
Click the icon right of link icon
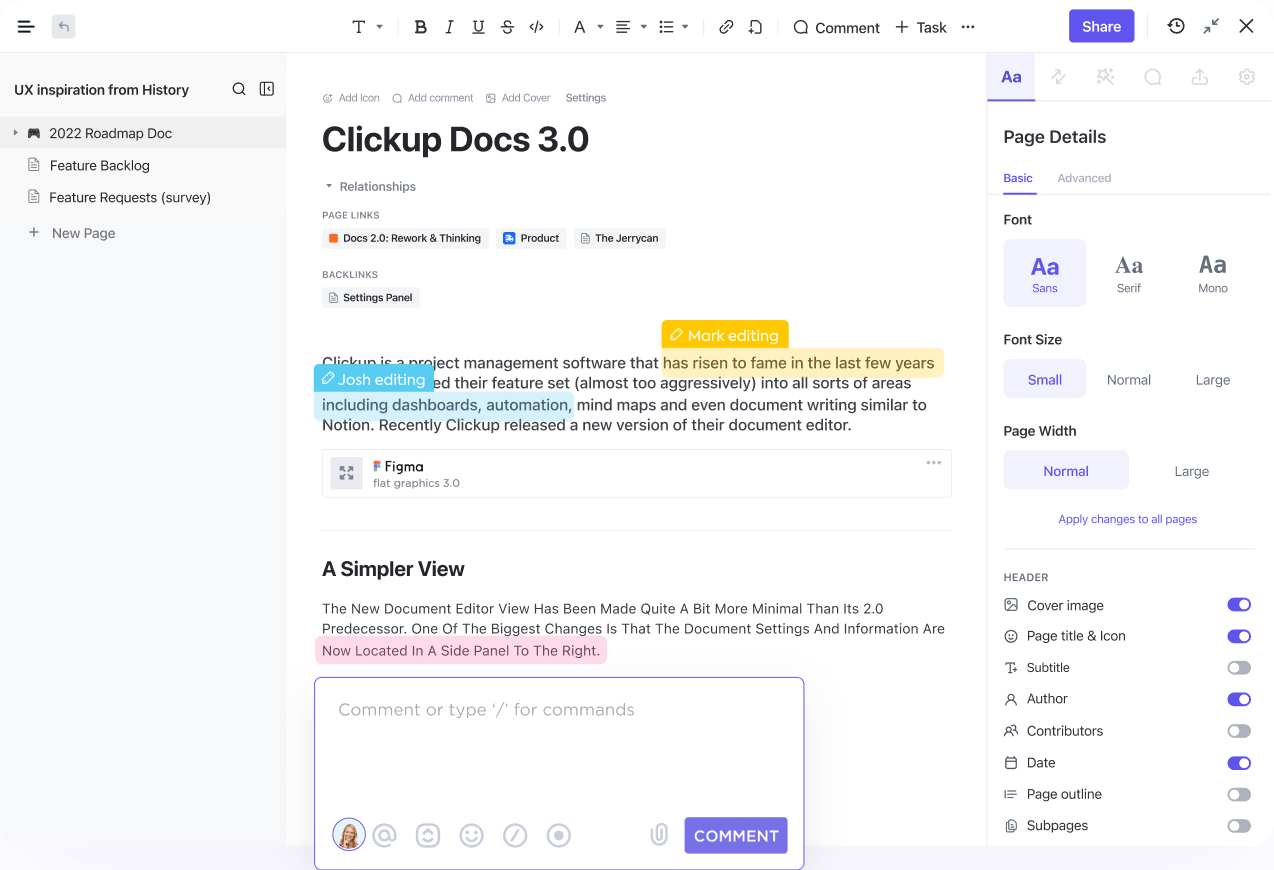click(x=755, y=27)
